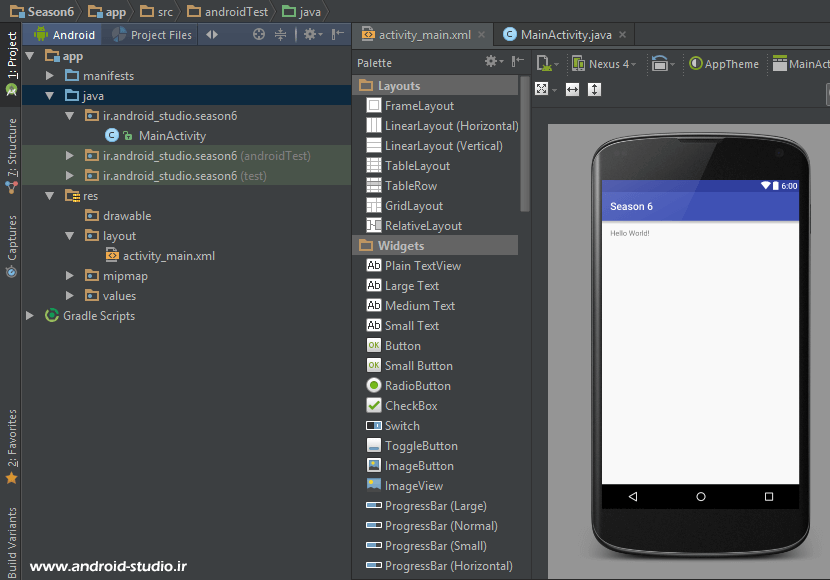
Task: Collapse the res folder
Action: (x=50, y=196)
